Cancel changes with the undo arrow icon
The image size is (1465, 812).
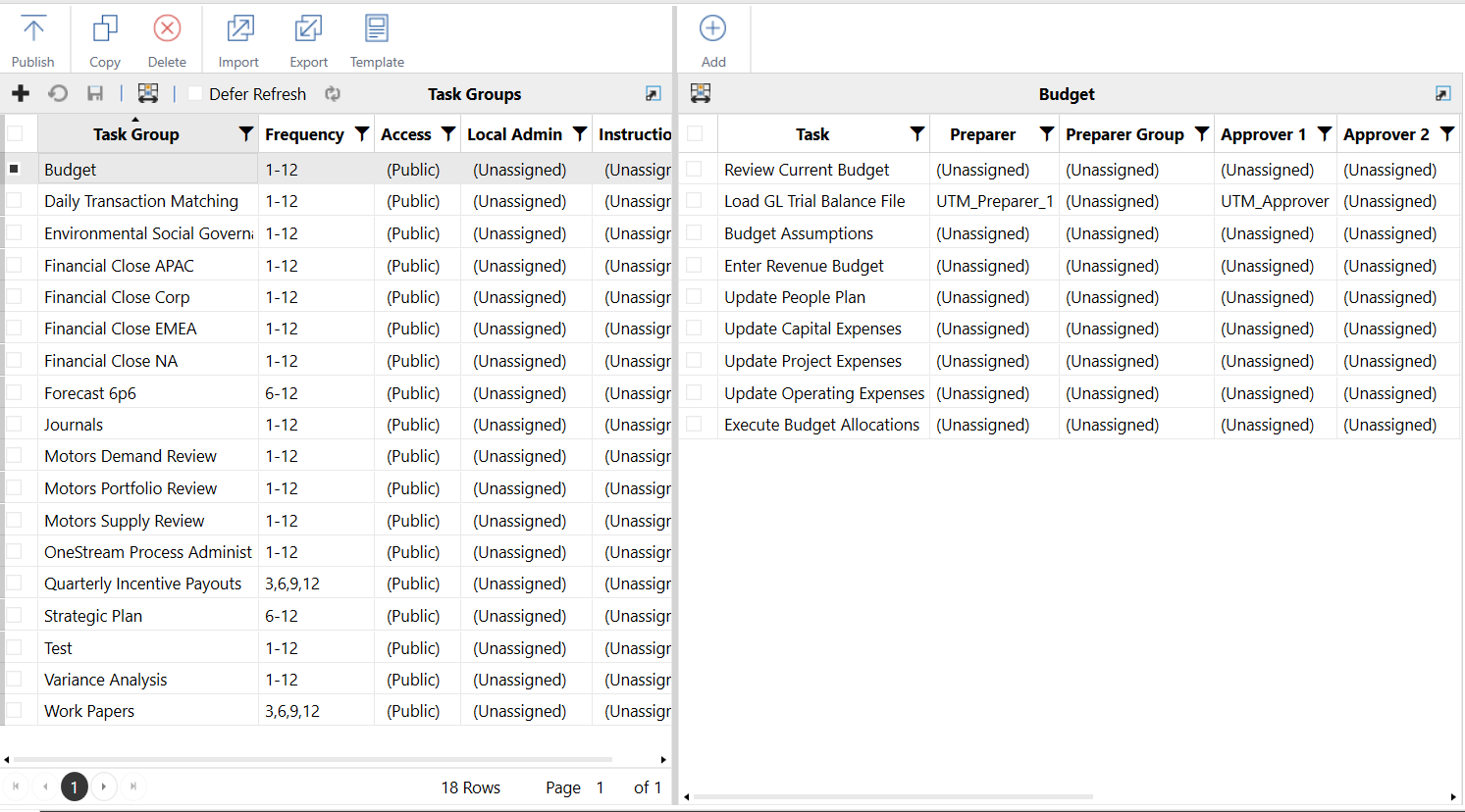(x=58, y=93)
